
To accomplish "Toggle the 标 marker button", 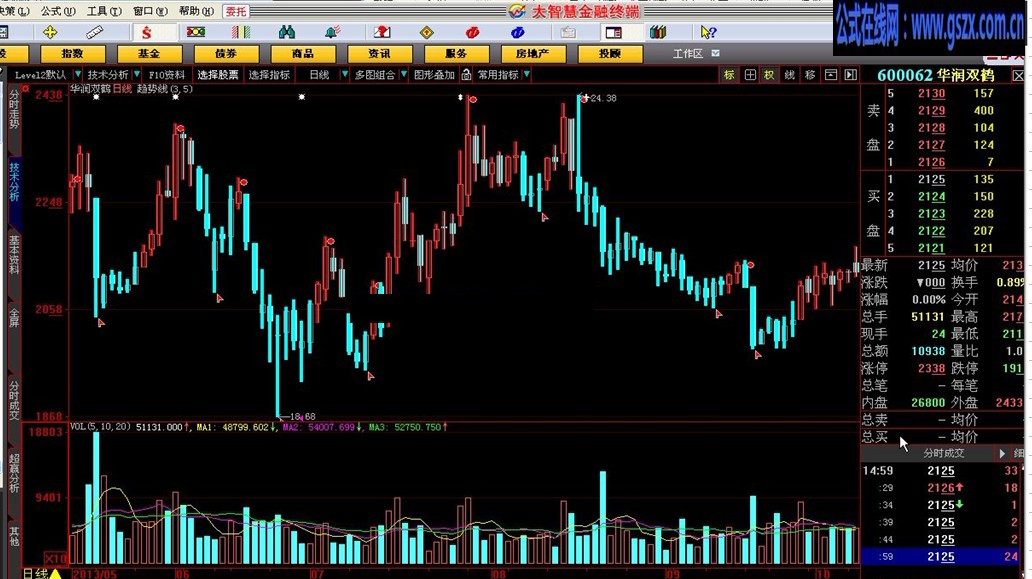I will click(x=729, y=75).
